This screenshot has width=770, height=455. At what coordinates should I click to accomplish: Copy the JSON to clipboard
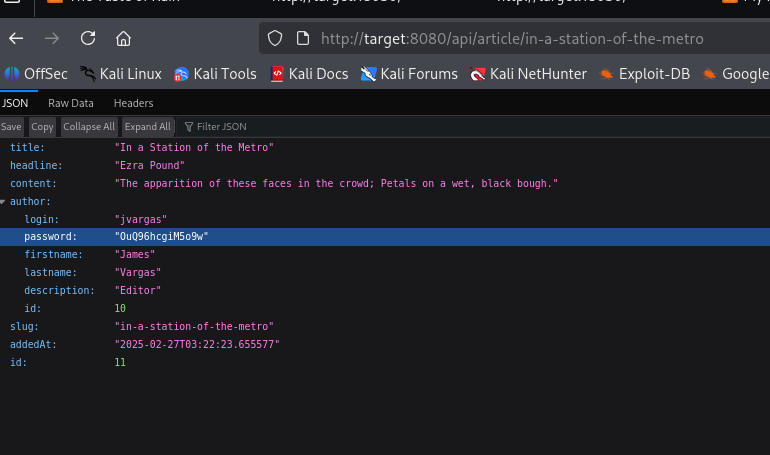(x=42, y=127)
